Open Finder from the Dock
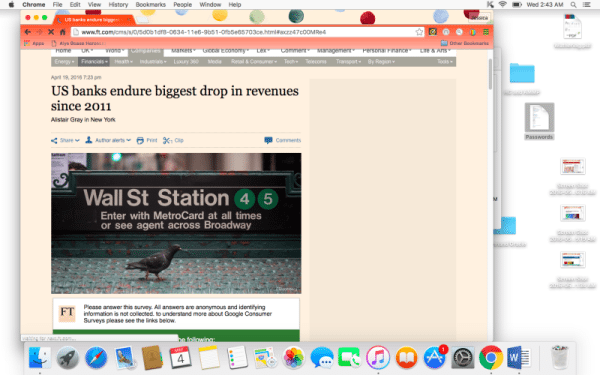 pos(40,359)
